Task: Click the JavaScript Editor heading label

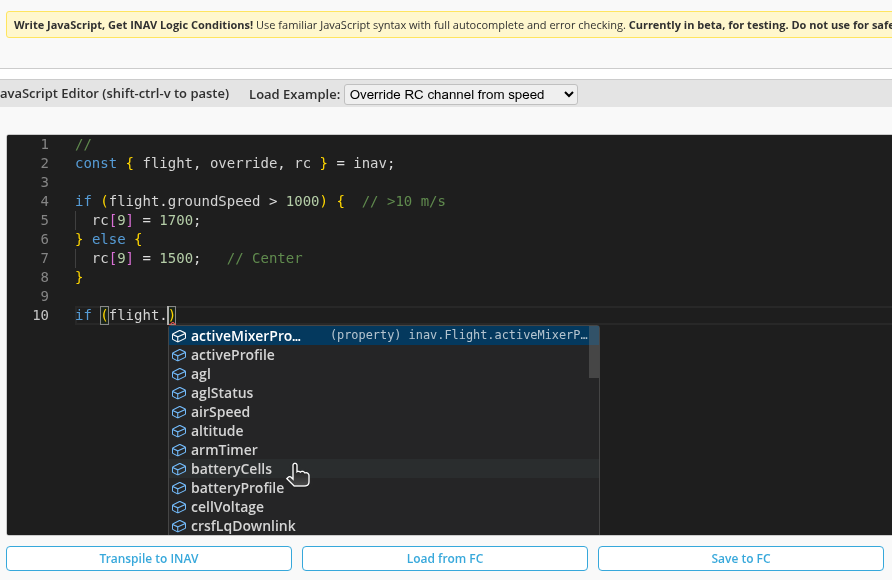Action: [114, 94]
